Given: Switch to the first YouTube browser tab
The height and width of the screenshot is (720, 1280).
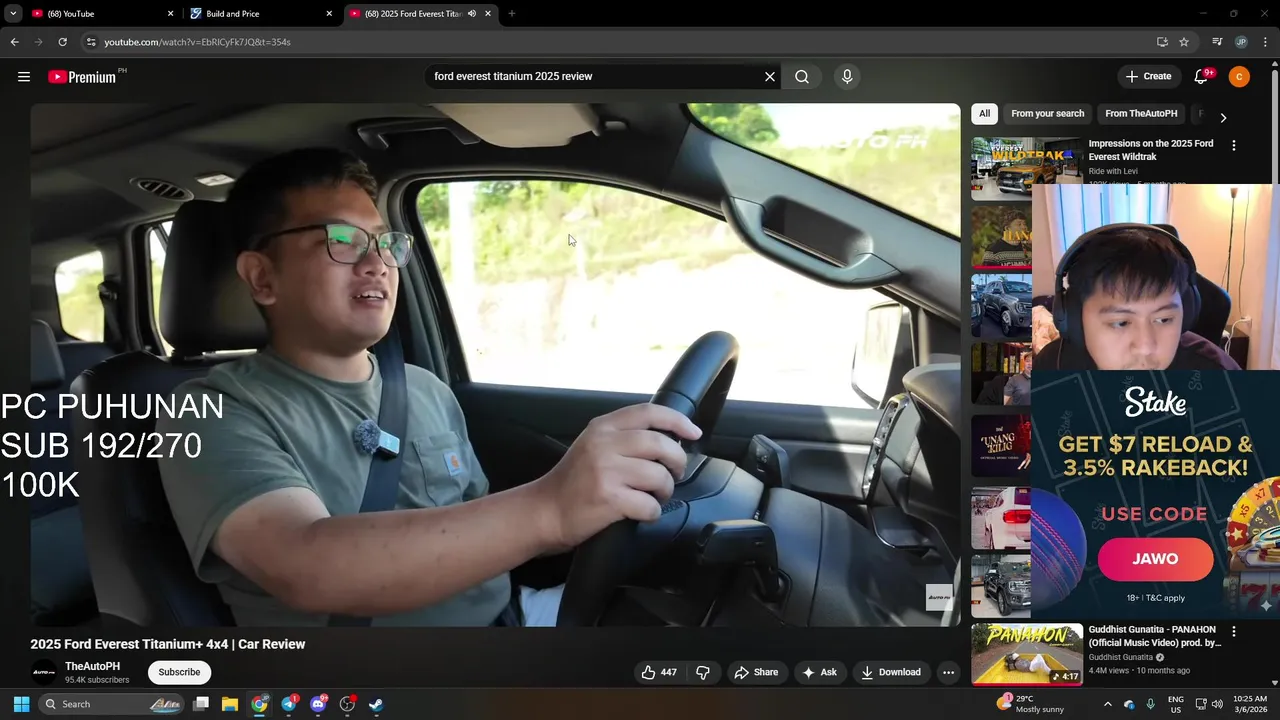Looking at the screenshot, I should [x=100, y=14].
